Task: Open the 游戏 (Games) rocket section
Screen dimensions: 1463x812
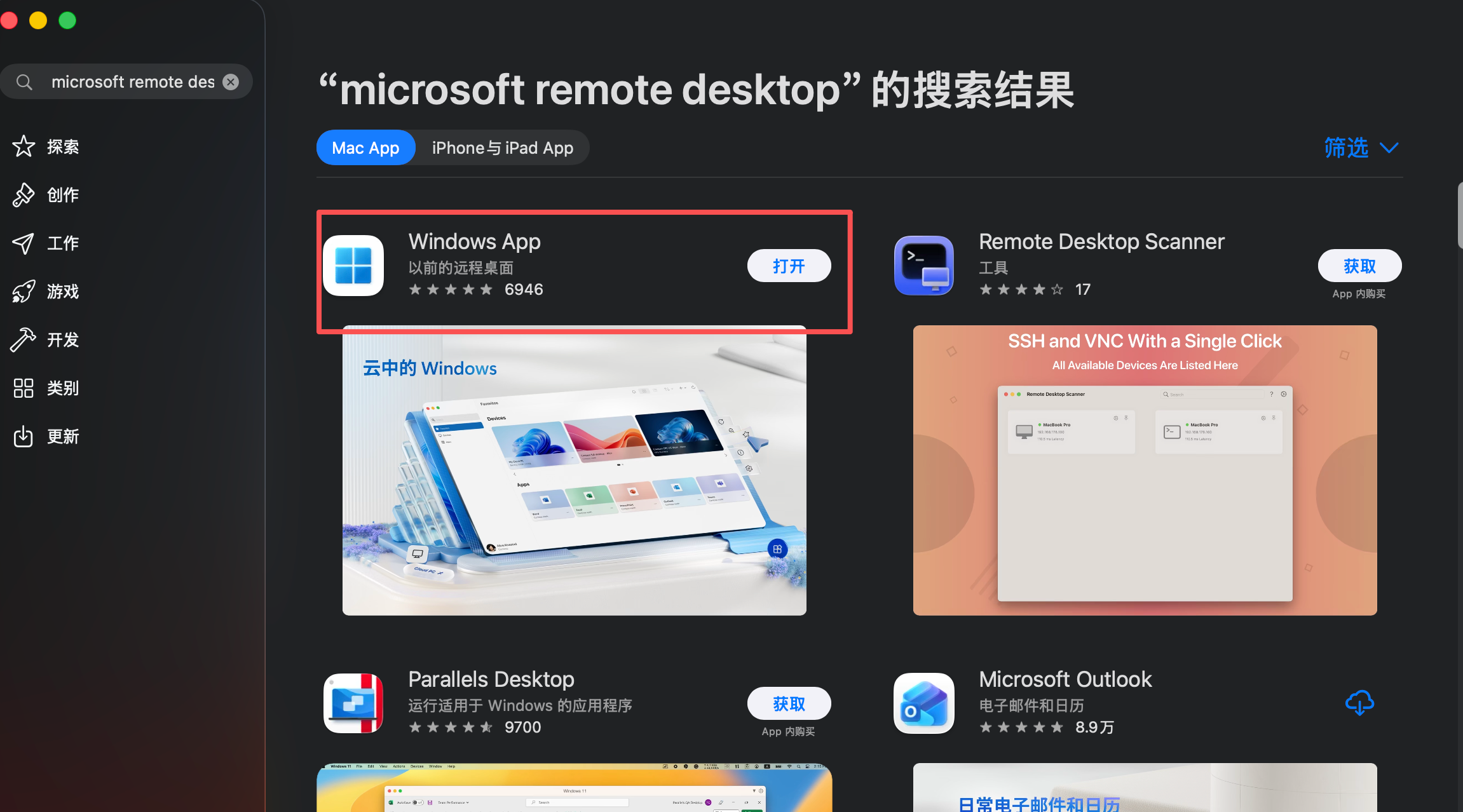Action: click(46, 292)
